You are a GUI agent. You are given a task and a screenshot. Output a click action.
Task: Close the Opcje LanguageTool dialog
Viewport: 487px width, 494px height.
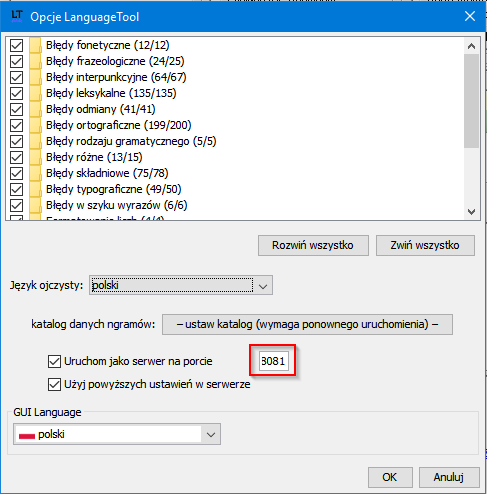pos(470,16)
